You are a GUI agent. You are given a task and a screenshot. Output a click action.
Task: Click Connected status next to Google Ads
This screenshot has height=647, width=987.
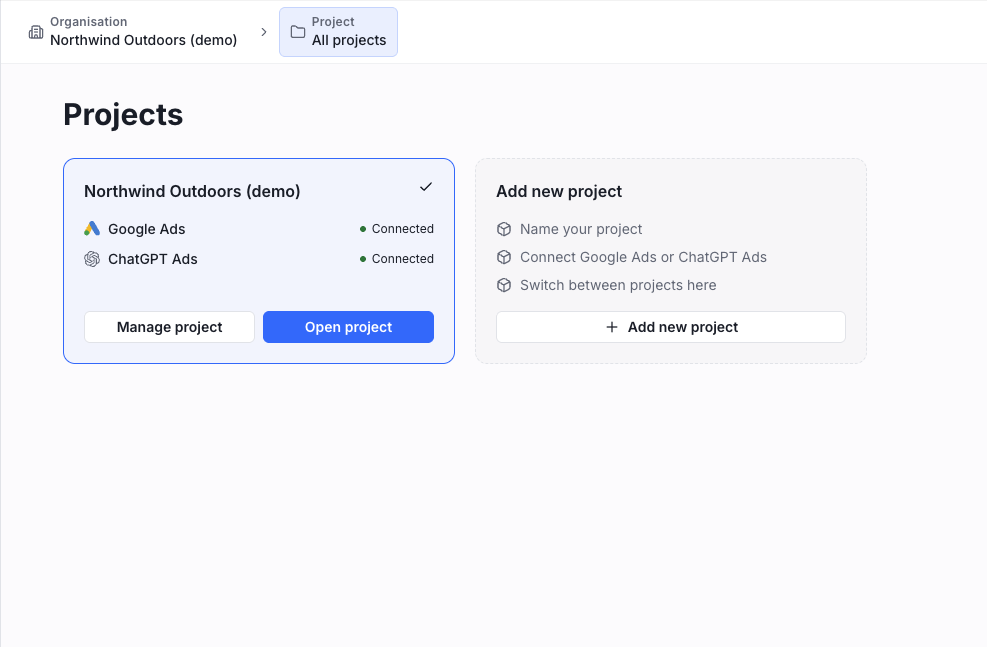(403, 229)
